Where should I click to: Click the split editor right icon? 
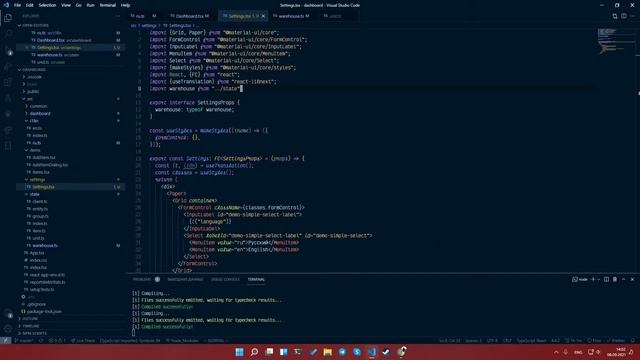[x=624, y=16]
